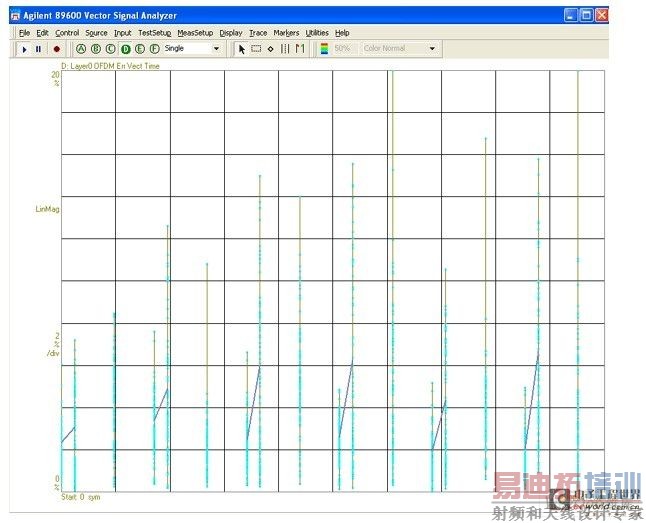Activate trace A
The height and width of the screenshot is (523, 646).
(x=81, y=49)
